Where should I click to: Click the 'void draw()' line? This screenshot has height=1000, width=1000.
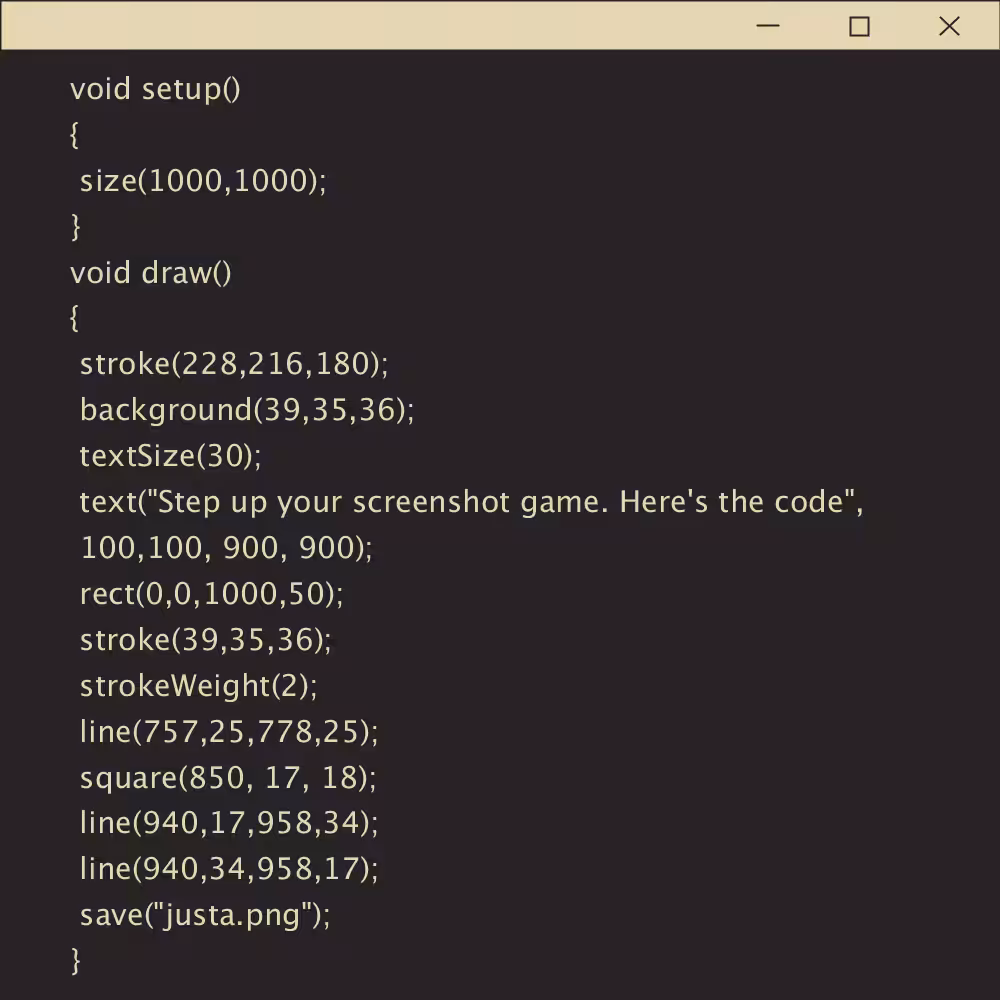(x=151, y=273)
